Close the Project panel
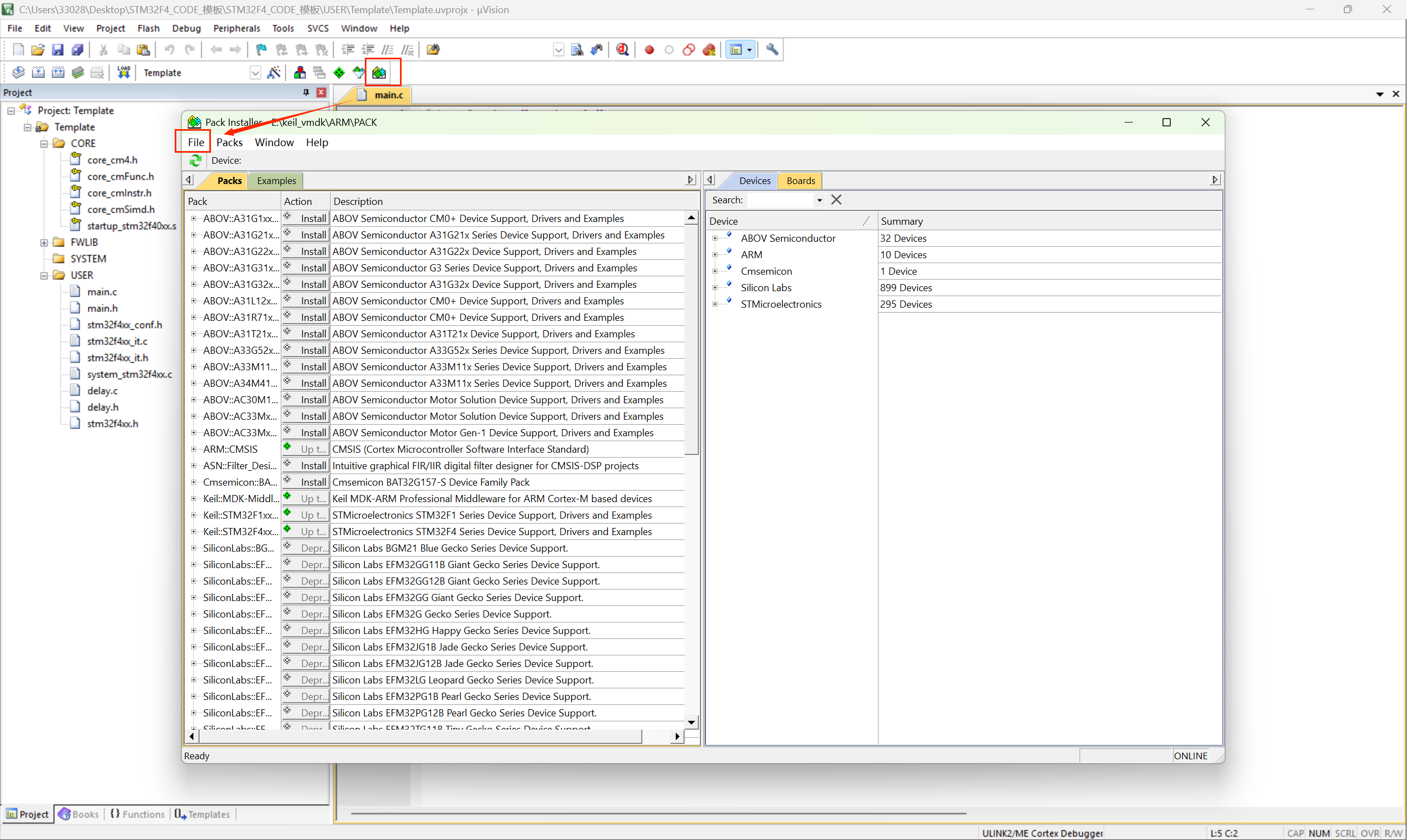Screen dimensions: 1407x840 tap(321, 92)
